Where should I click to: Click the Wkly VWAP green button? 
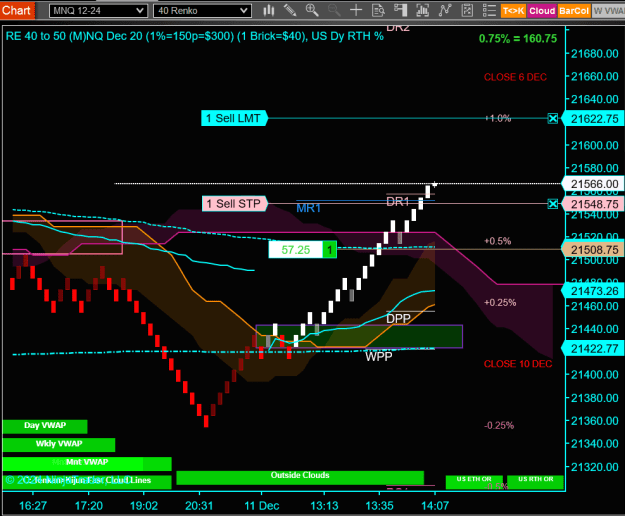[x=59, y=445]
